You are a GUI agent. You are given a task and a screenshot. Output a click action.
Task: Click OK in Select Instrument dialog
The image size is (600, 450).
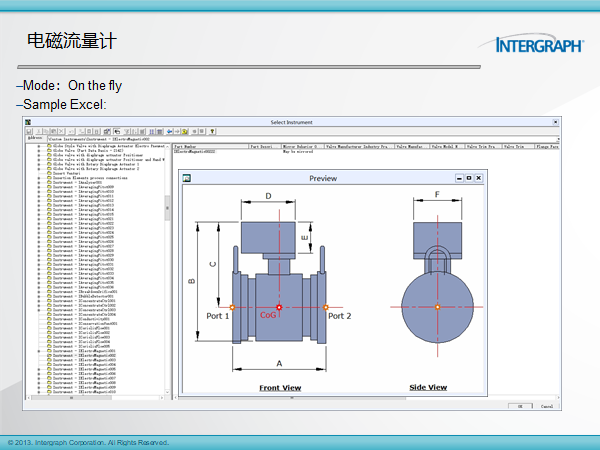pos(520,406)
